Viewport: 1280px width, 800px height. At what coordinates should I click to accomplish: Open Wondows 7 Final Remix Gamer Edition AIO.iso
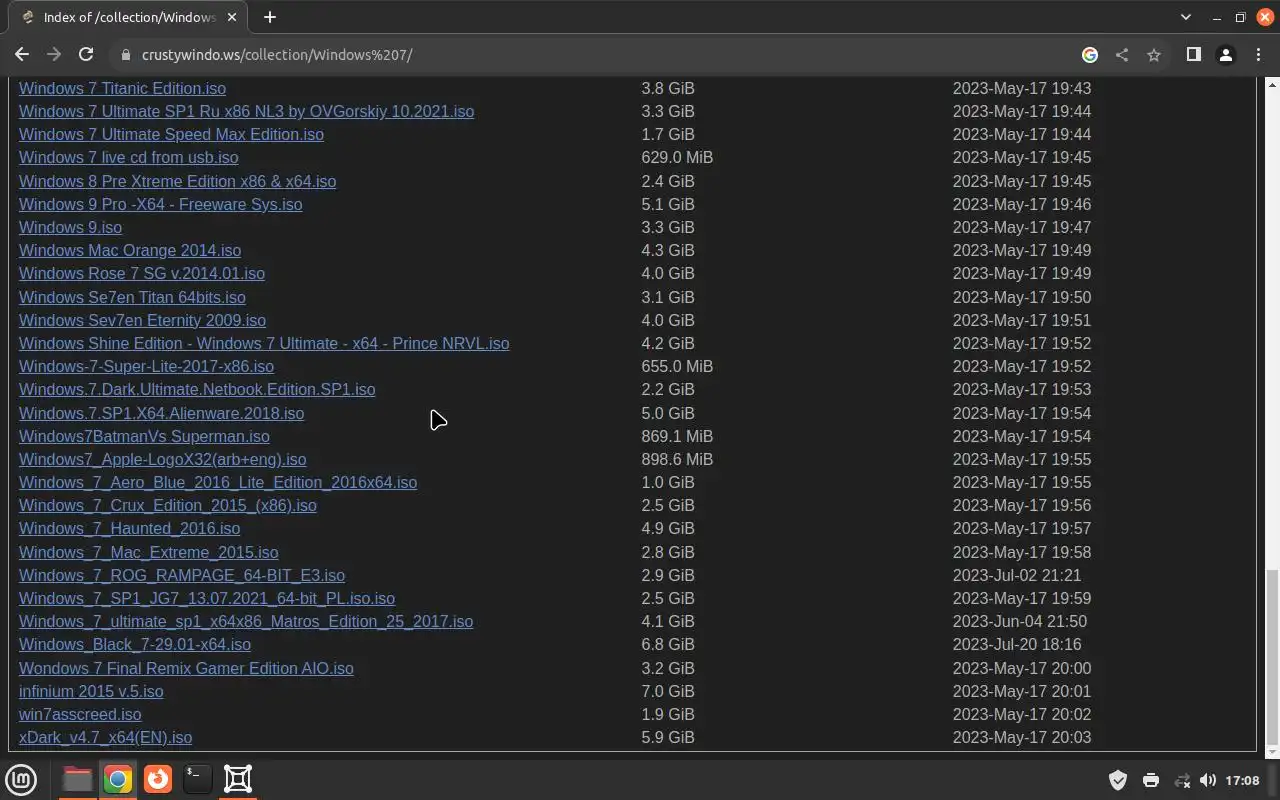coord(186,668)
